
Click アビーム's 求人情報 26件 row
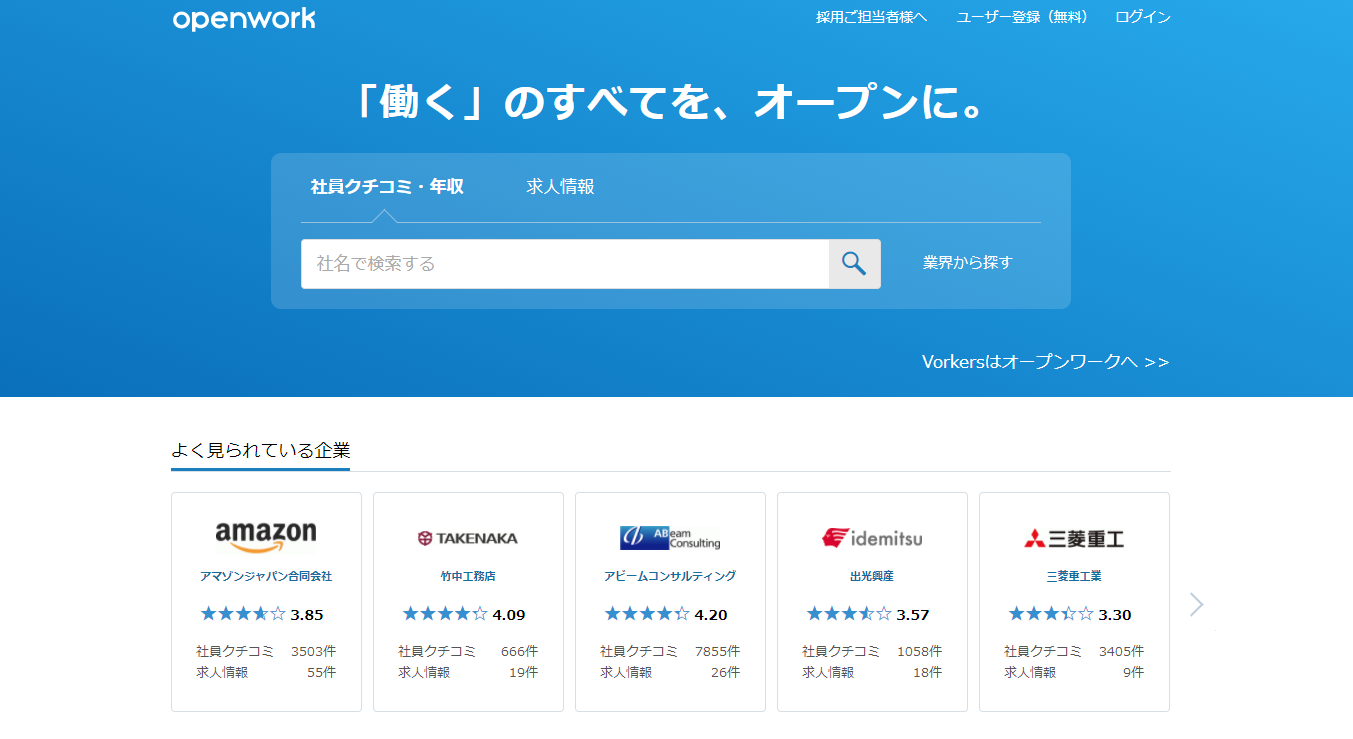(x=670, y=672)
